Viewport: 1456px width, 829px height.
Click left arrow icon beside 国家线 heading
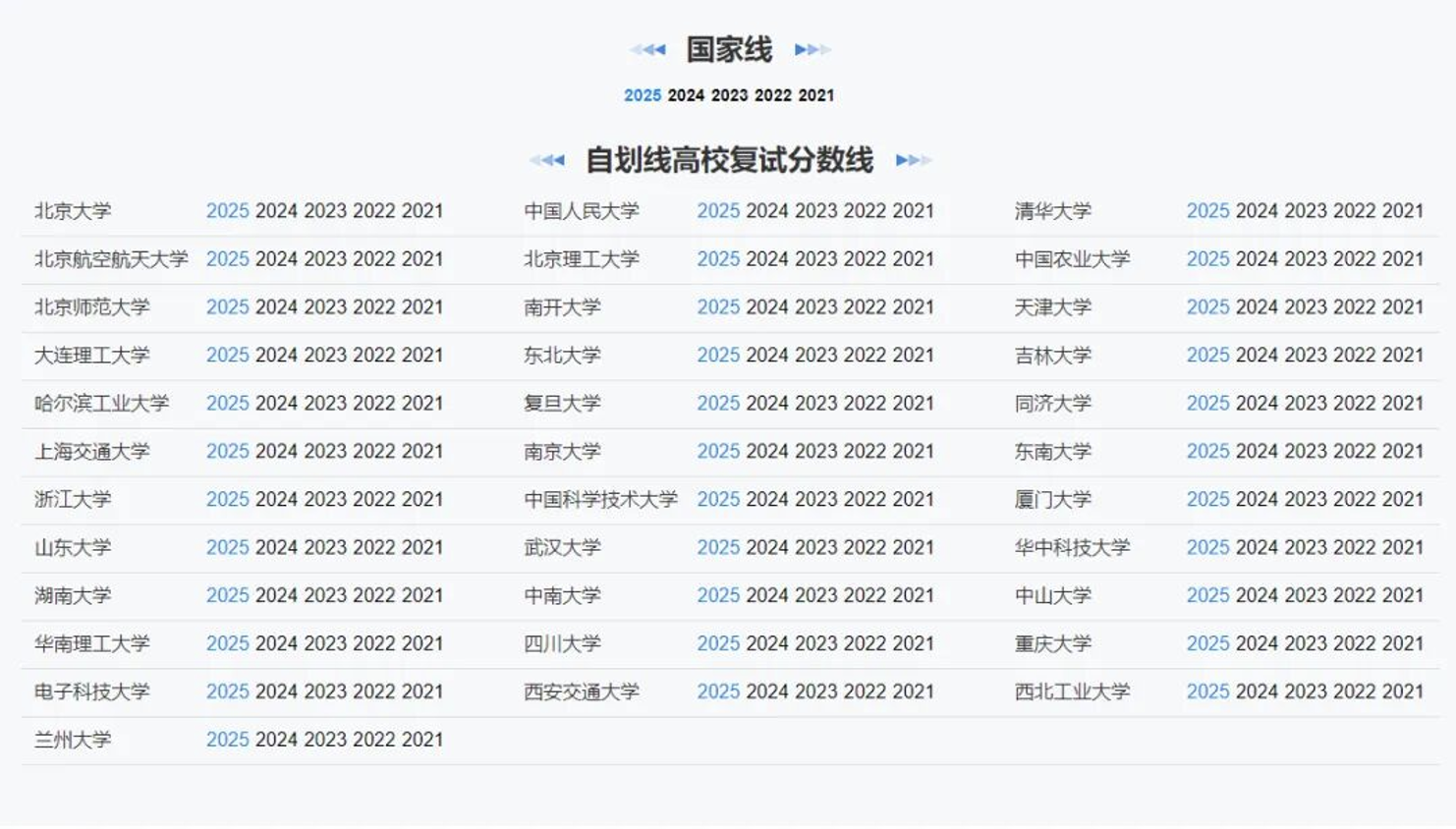(649, 49)
